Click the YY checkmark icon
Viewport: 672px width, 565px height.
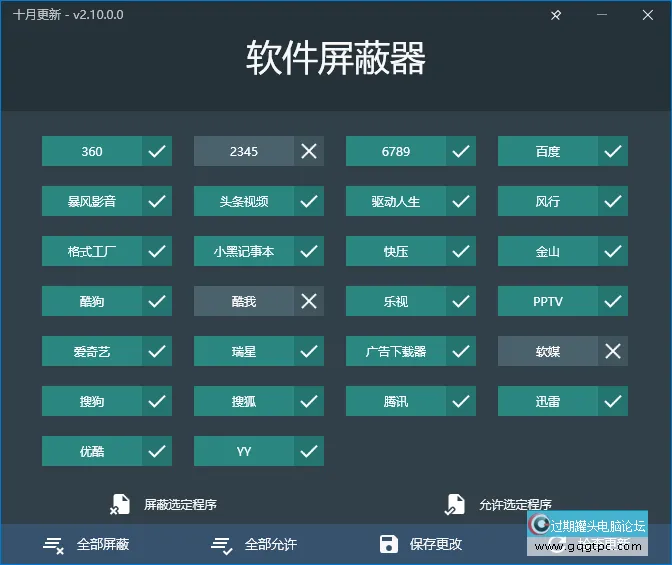pyautogui.click(x=309, y=451)
